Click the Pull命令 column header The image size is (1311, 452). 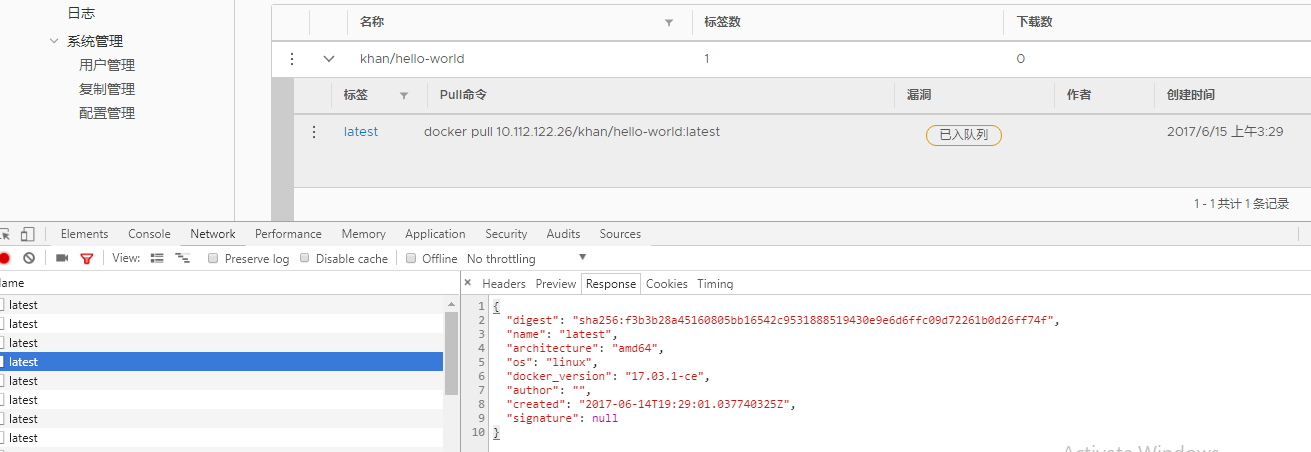click(463, 95)
